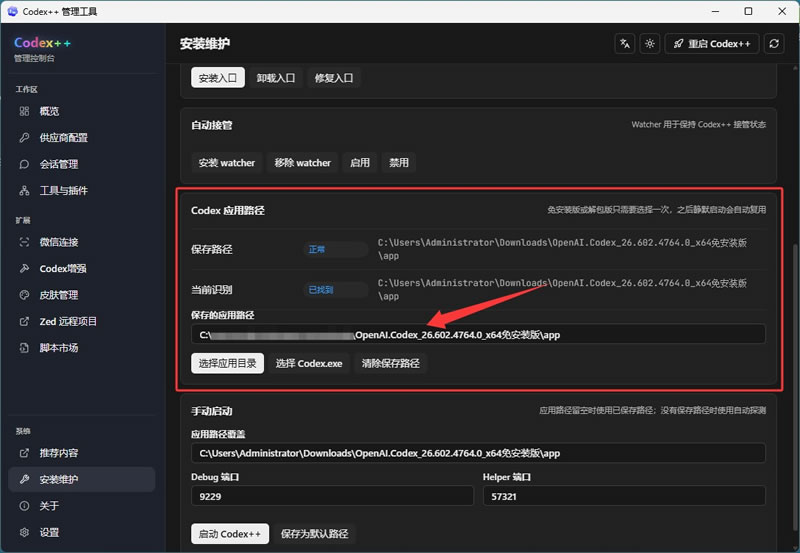800x553 pixels.
Task: Open Zed 远程项目 in the sidebar
Action: pyautogui.click(x=82, y=321)
